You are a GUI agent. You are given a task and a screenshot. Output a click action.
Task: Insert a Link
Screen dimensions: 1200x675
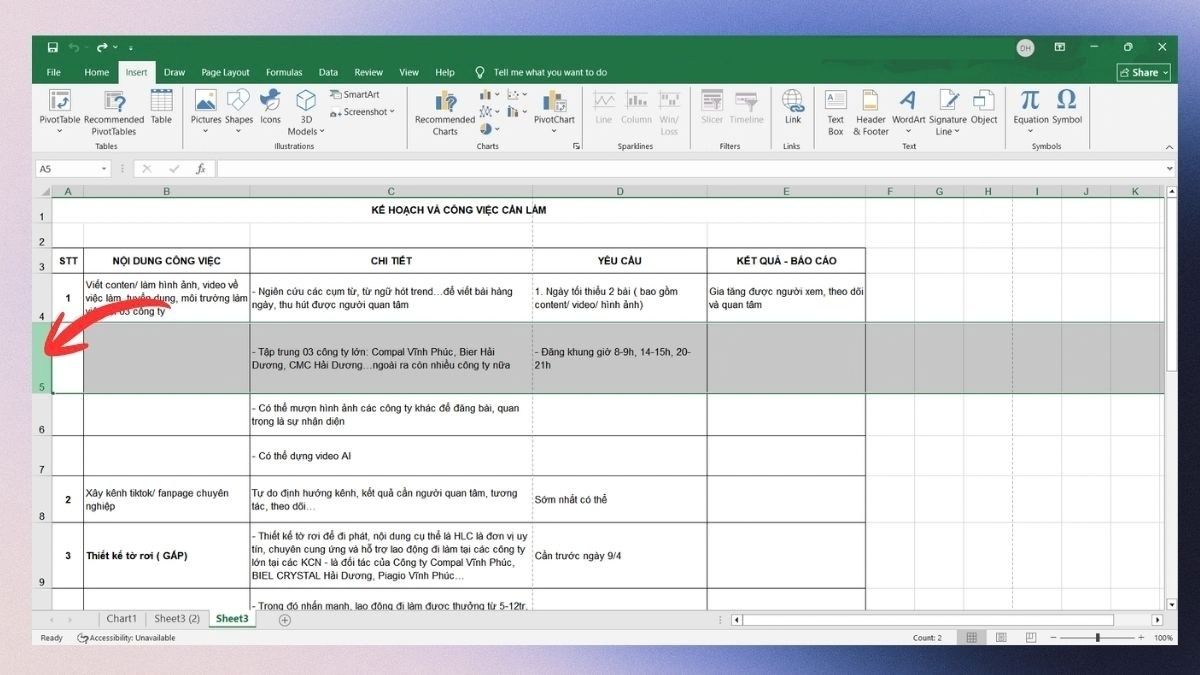pyautogui.click(x=793, y=107)
